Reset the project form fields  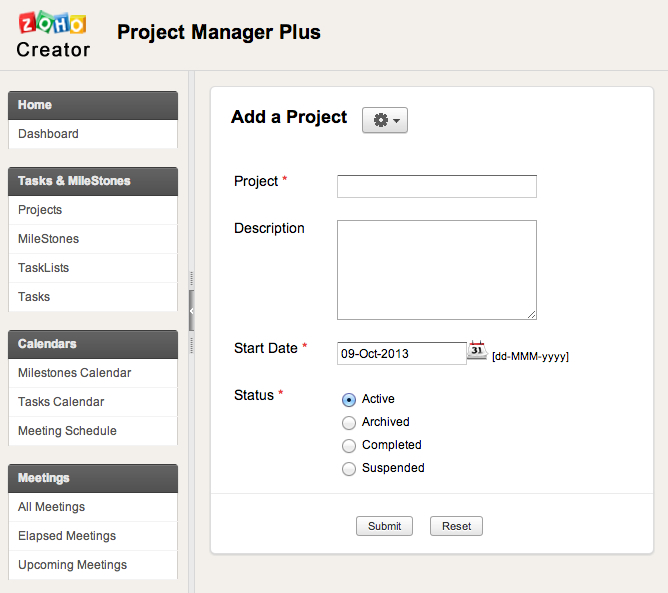tap(456, 526)
